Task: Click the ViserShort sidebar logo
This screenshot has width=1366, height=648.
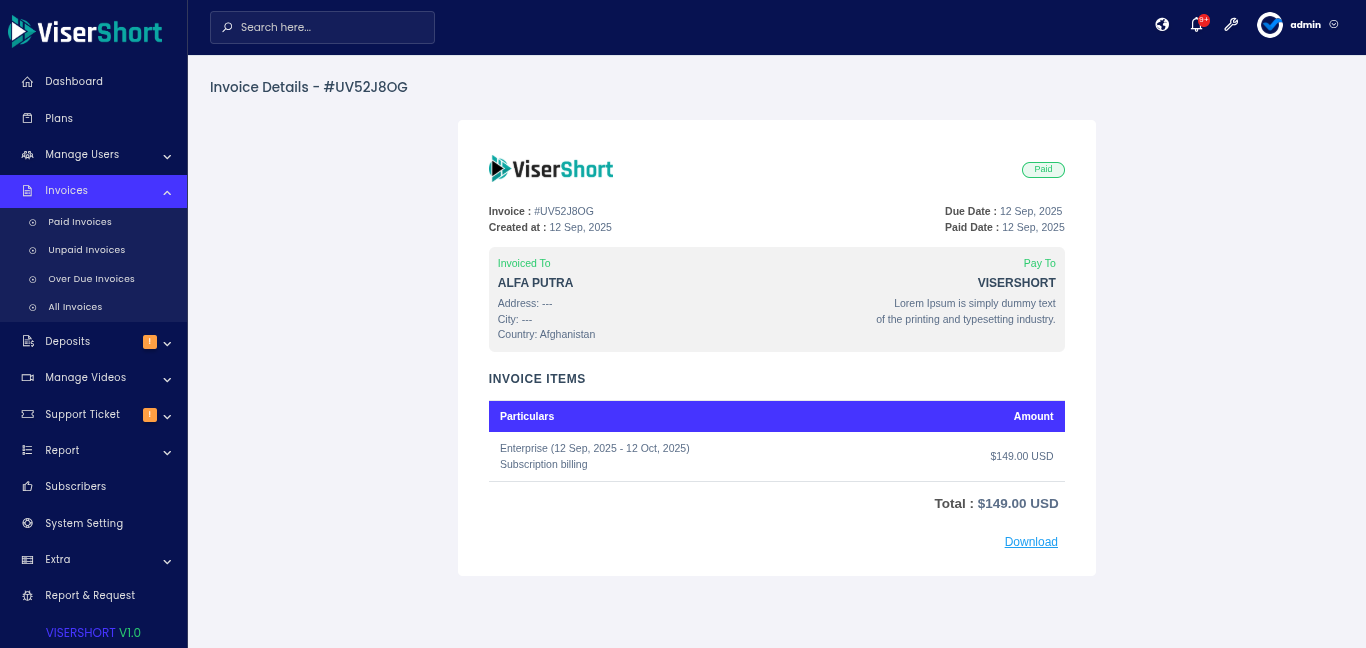Action: pos(86,32)
